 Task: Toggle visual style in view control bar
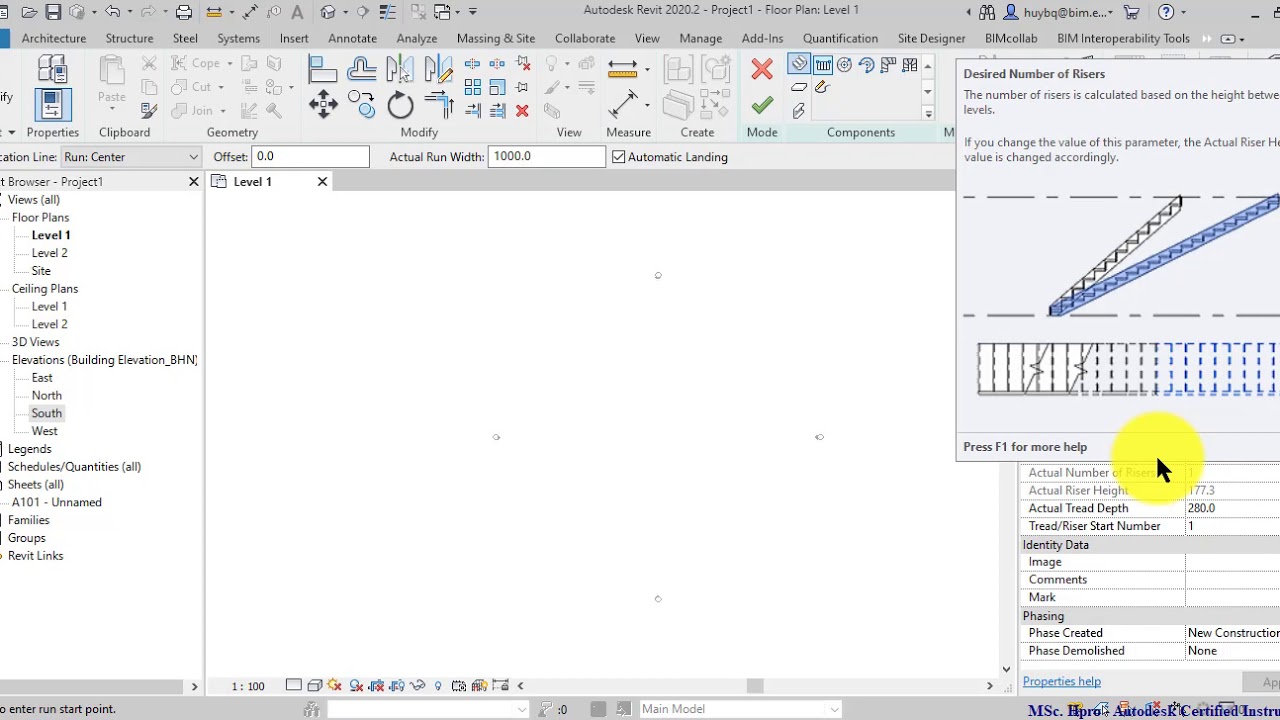point(315,686)
